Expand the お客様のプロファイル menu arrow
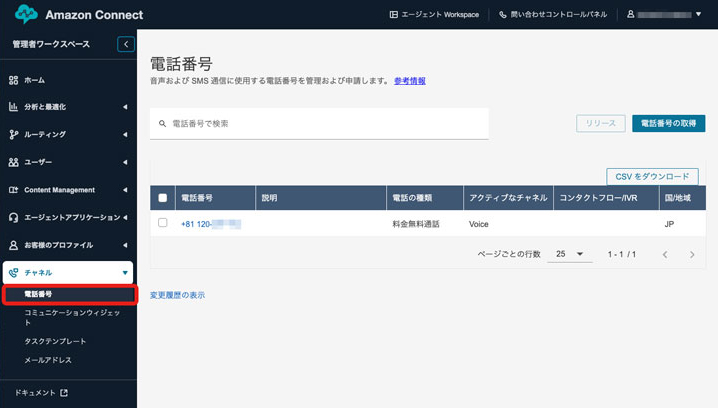The image size is (718, 408). point(125,245)
